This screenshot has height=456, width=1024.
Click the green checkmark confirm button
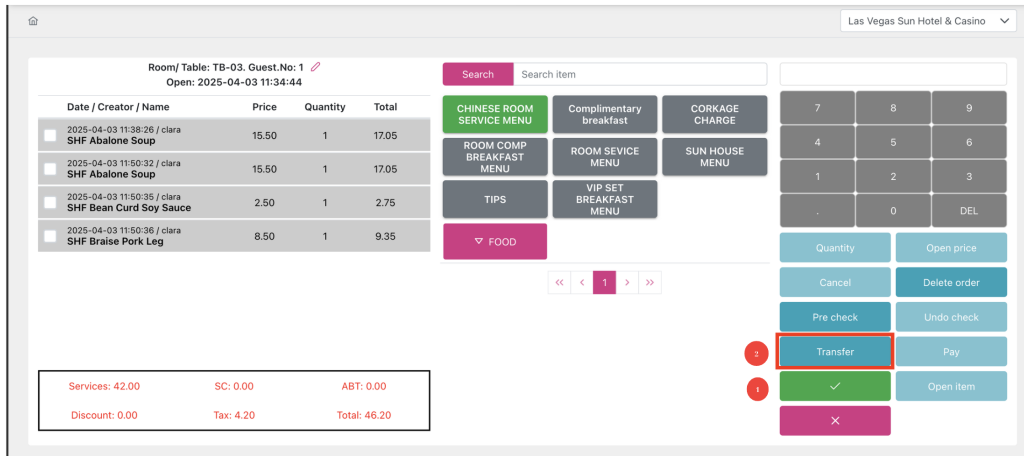[x=835, y=387]
